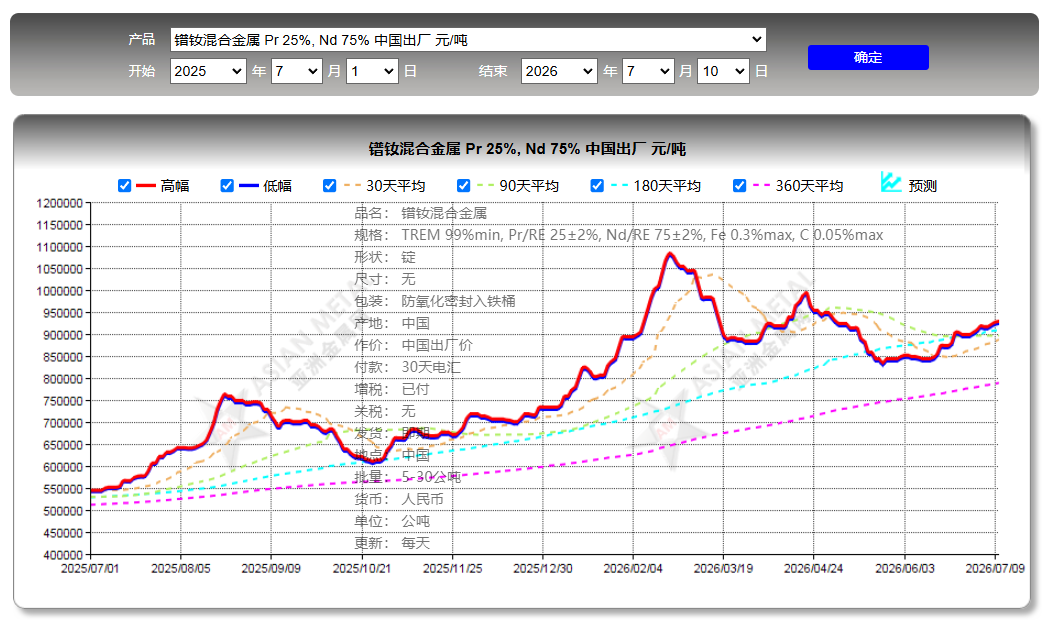This screenshot has height=620, width=1044.
Task: Click the 开始 start date label
Action: pyautogui.click(x=141, y=71)
